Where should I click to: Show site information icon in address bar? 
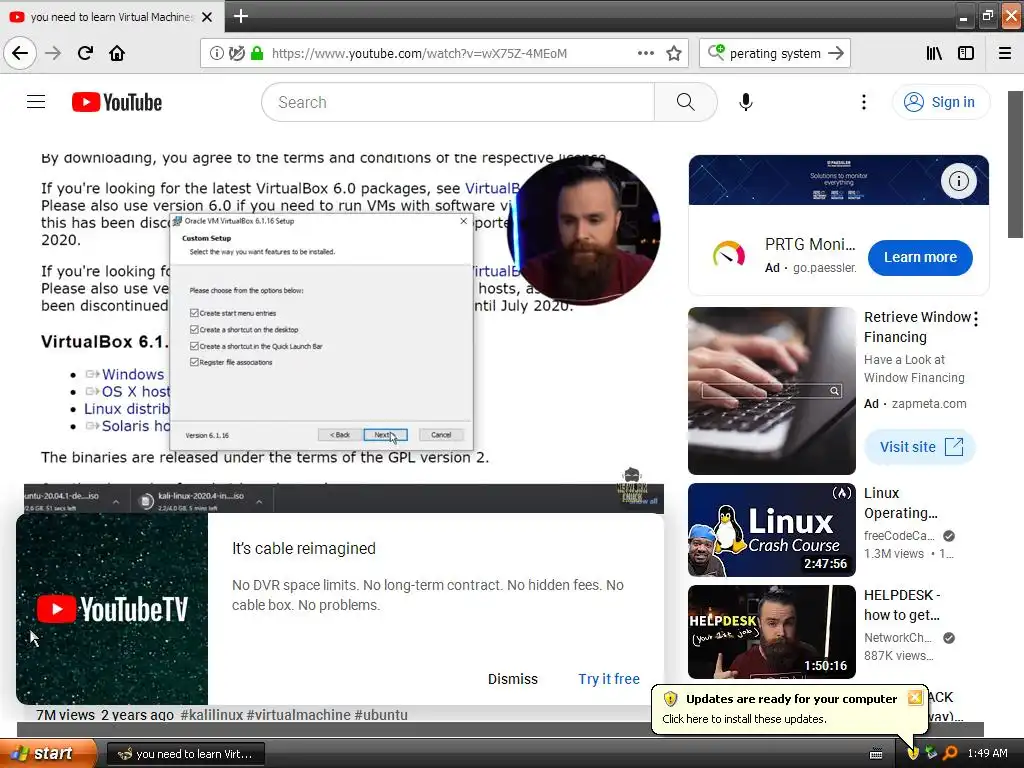(216, 54)
